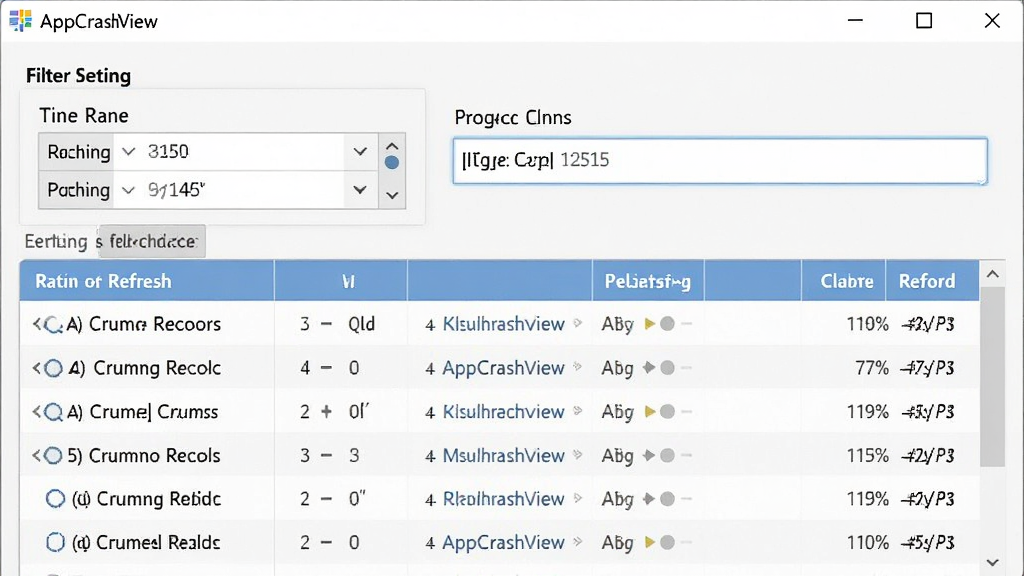
Task: Click the table vertical scrollbar thumb
Action: [993, 377]
